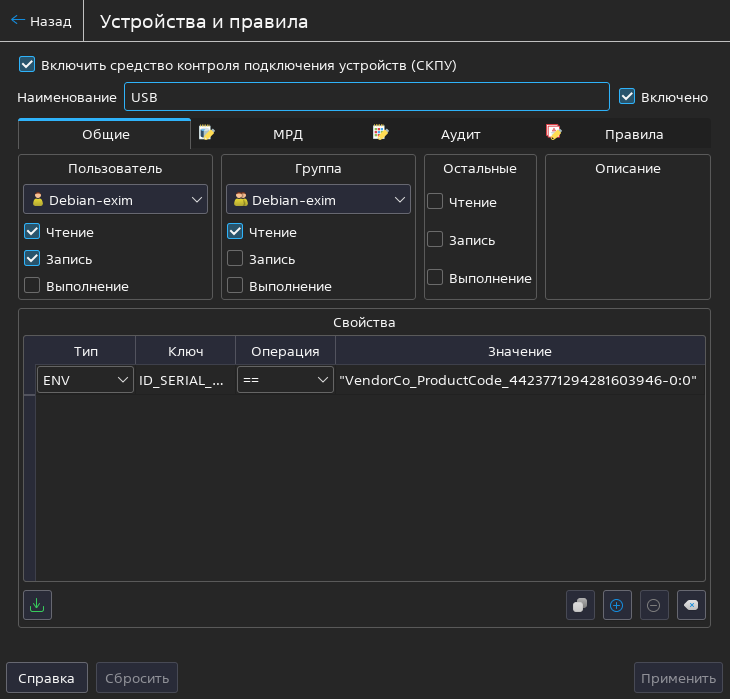The height and width of the screenshot is (699, 730).
Task: Click the Правила tab icon
Action: tap(553, 133)
